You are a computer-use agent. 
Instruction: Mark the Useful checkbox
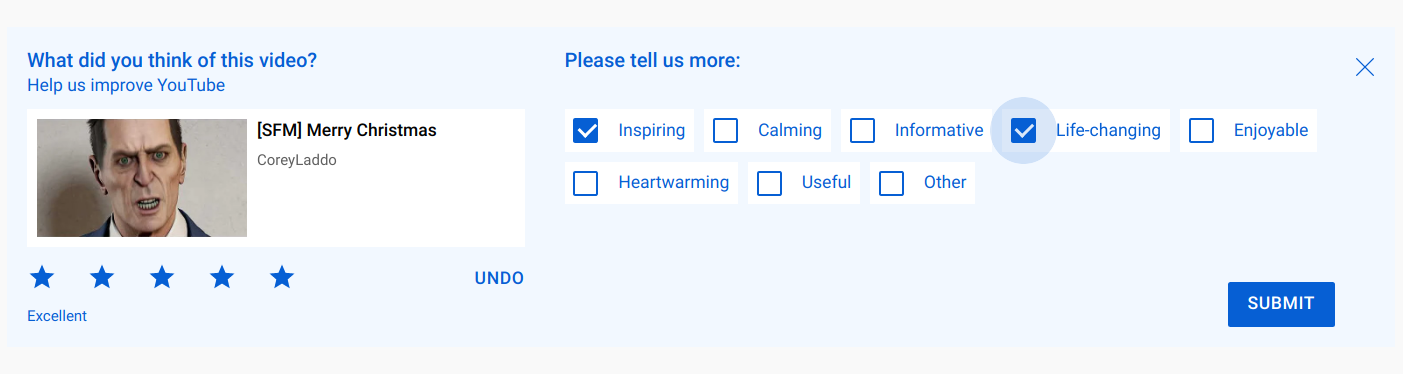[x=769, y=183]
